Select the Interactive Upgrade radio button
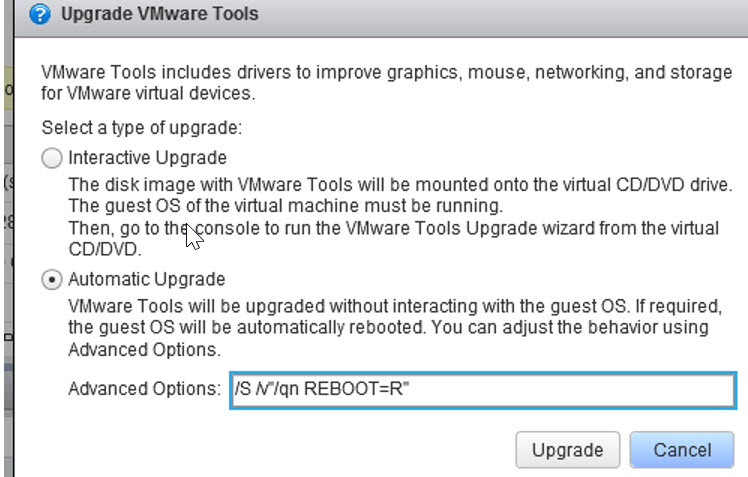748x477 pixels. (51, 158)
